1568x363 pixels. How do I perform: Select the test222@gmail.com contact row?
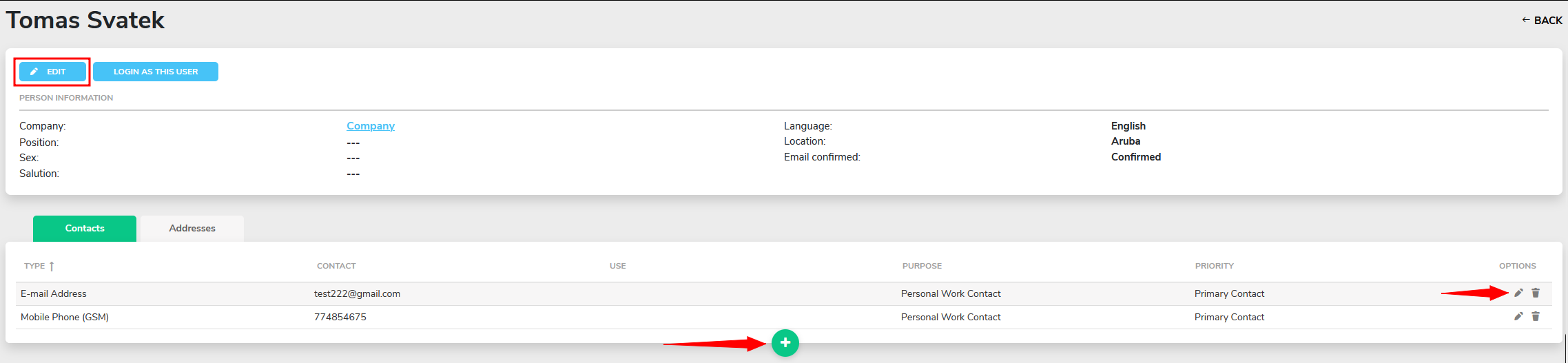coord(784,293)
